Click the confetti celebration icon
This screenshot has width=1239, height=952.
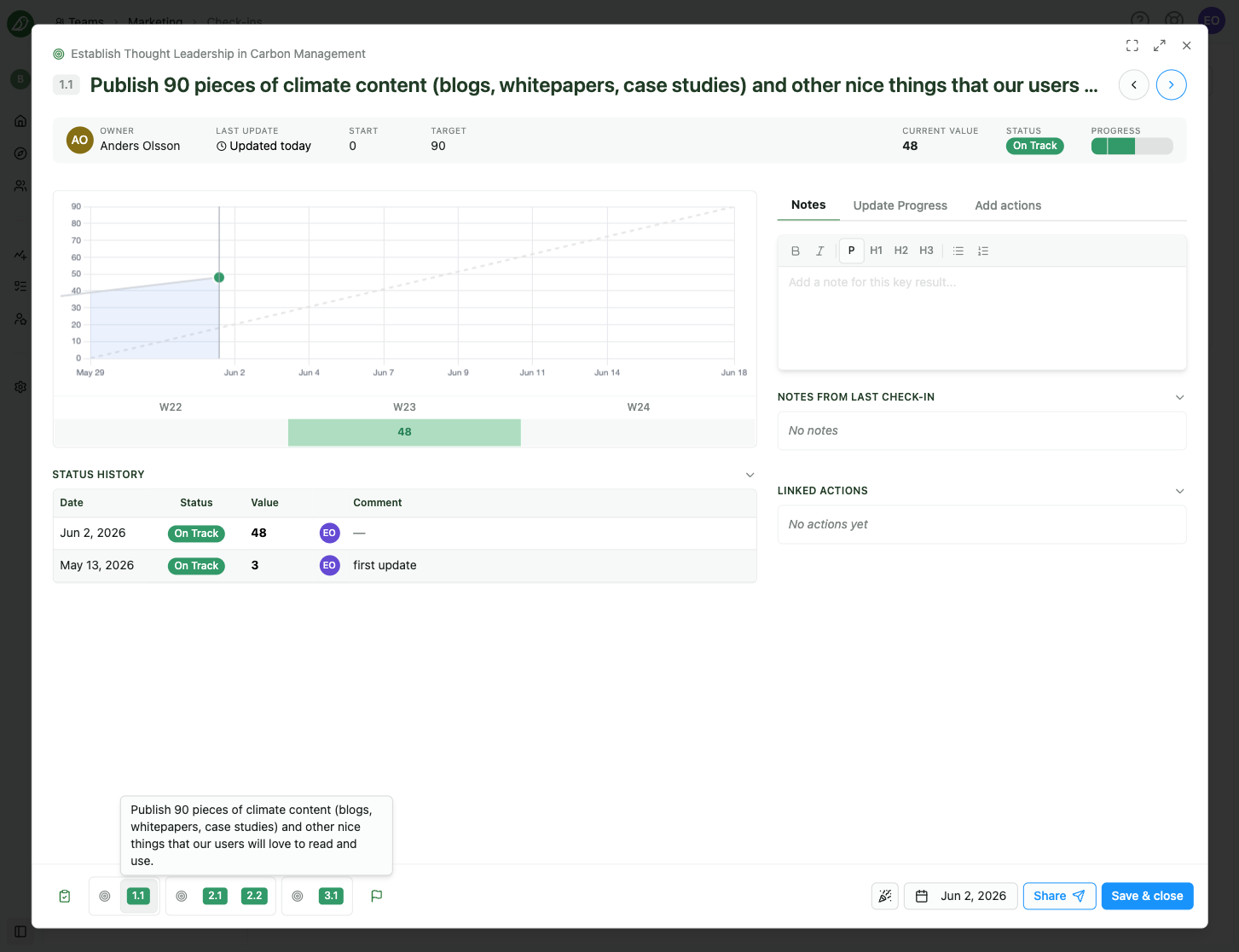click(x=885, y=896)
